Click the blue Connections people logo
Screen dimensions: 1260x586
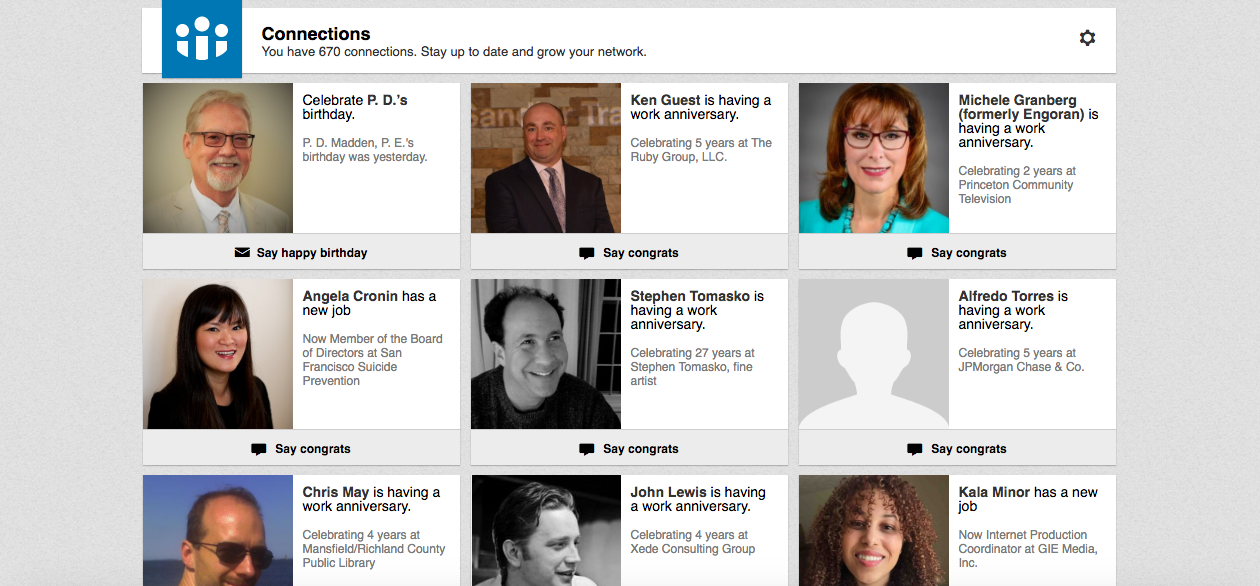pos(202,39)
